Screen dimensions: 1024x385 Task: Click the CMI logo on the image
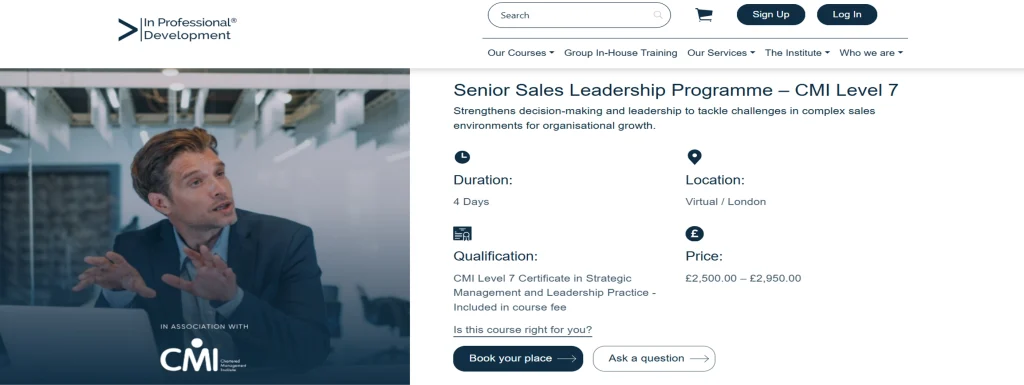point(203,356)
